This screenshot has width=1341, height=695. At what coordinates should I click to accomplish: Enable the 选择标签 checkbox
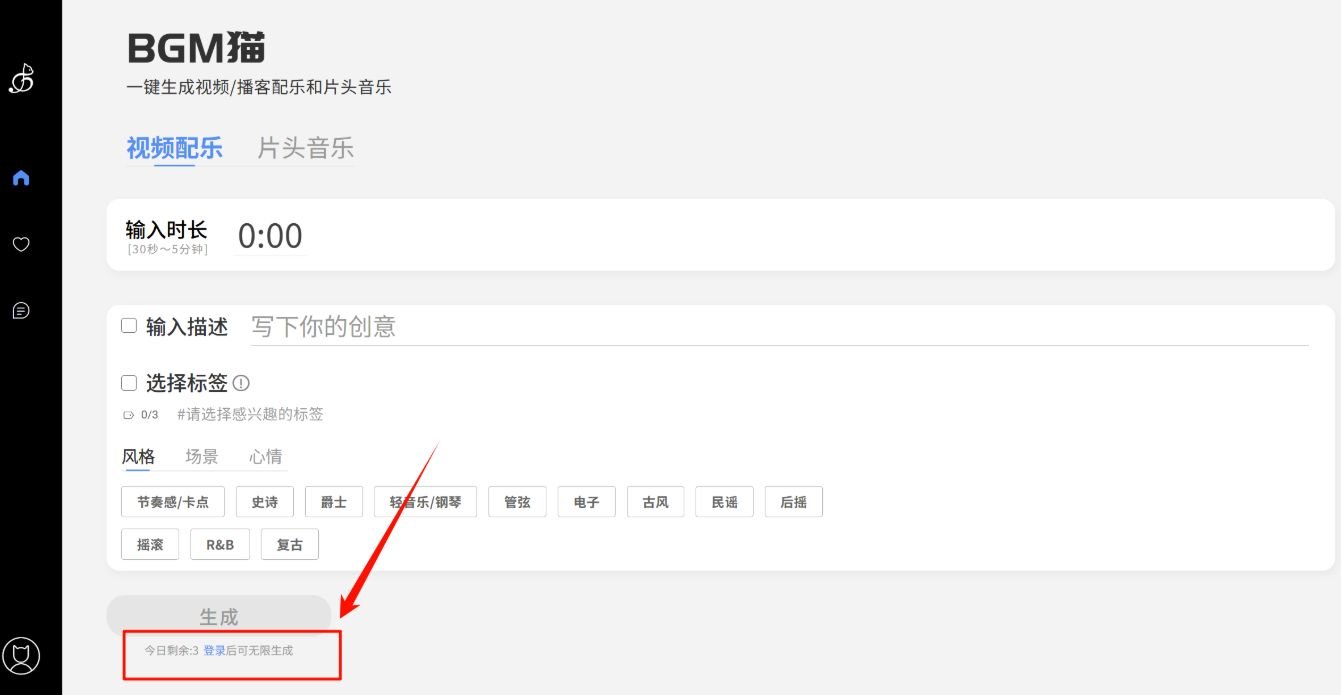point(129,382)
